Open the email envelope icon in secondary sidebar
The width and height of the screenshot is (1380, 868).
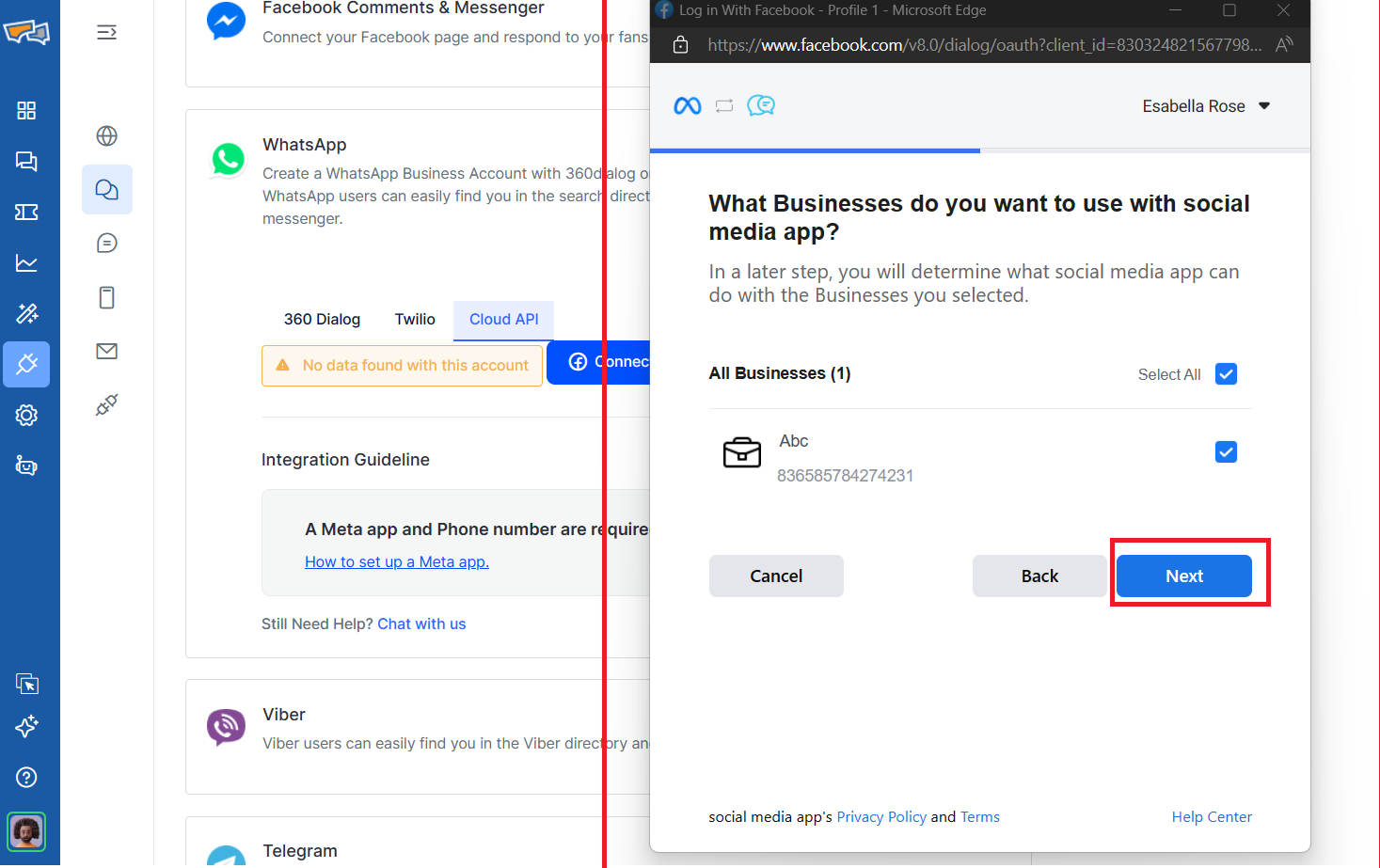[x=107, y=352]
